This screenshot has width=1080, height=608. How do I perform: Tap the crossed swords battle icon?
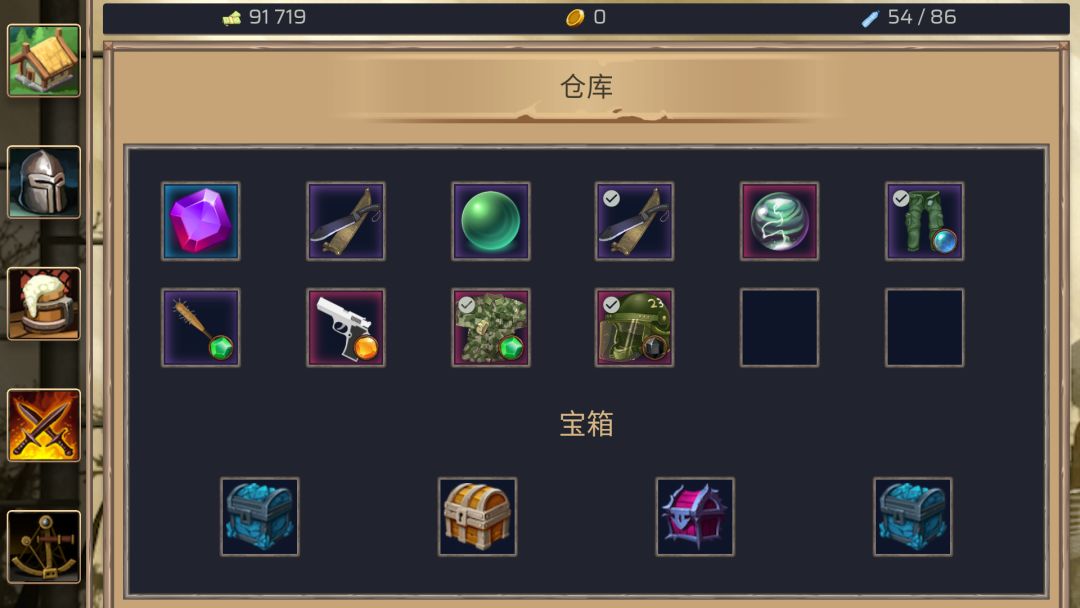(43, 425)
